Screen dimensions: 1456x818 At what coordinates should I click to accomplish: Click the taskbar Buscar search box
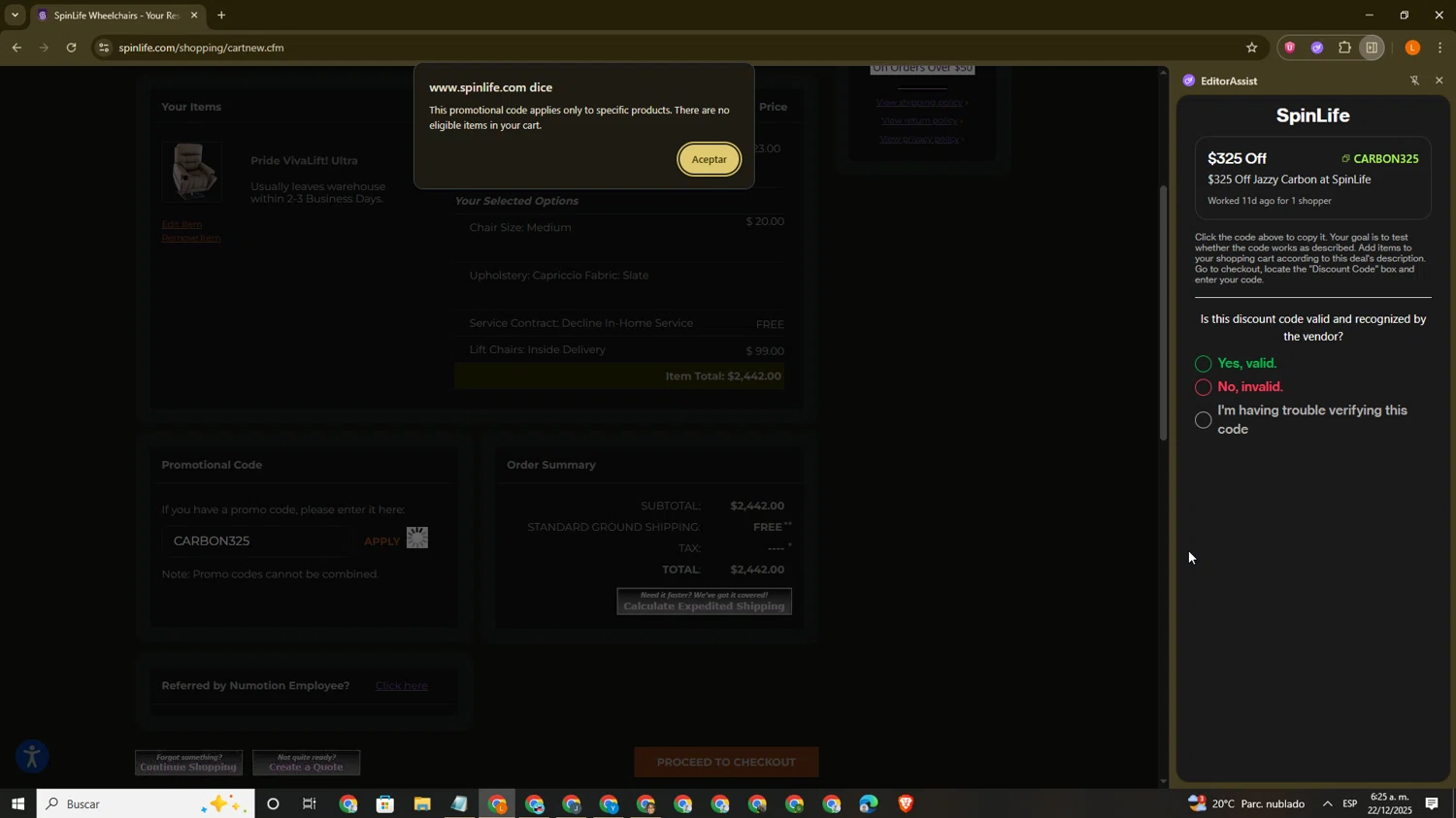(x=146, y=803)
